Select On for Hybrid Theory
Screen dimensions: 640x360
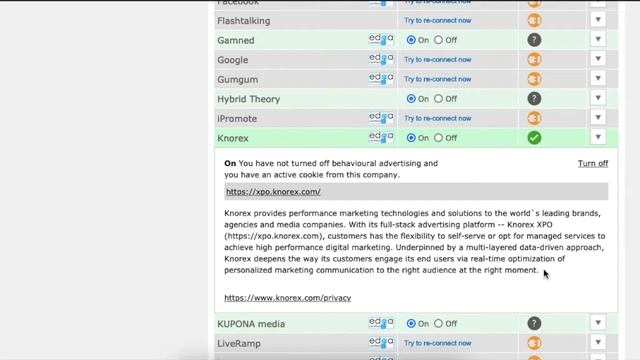click(x=411, y=99)
